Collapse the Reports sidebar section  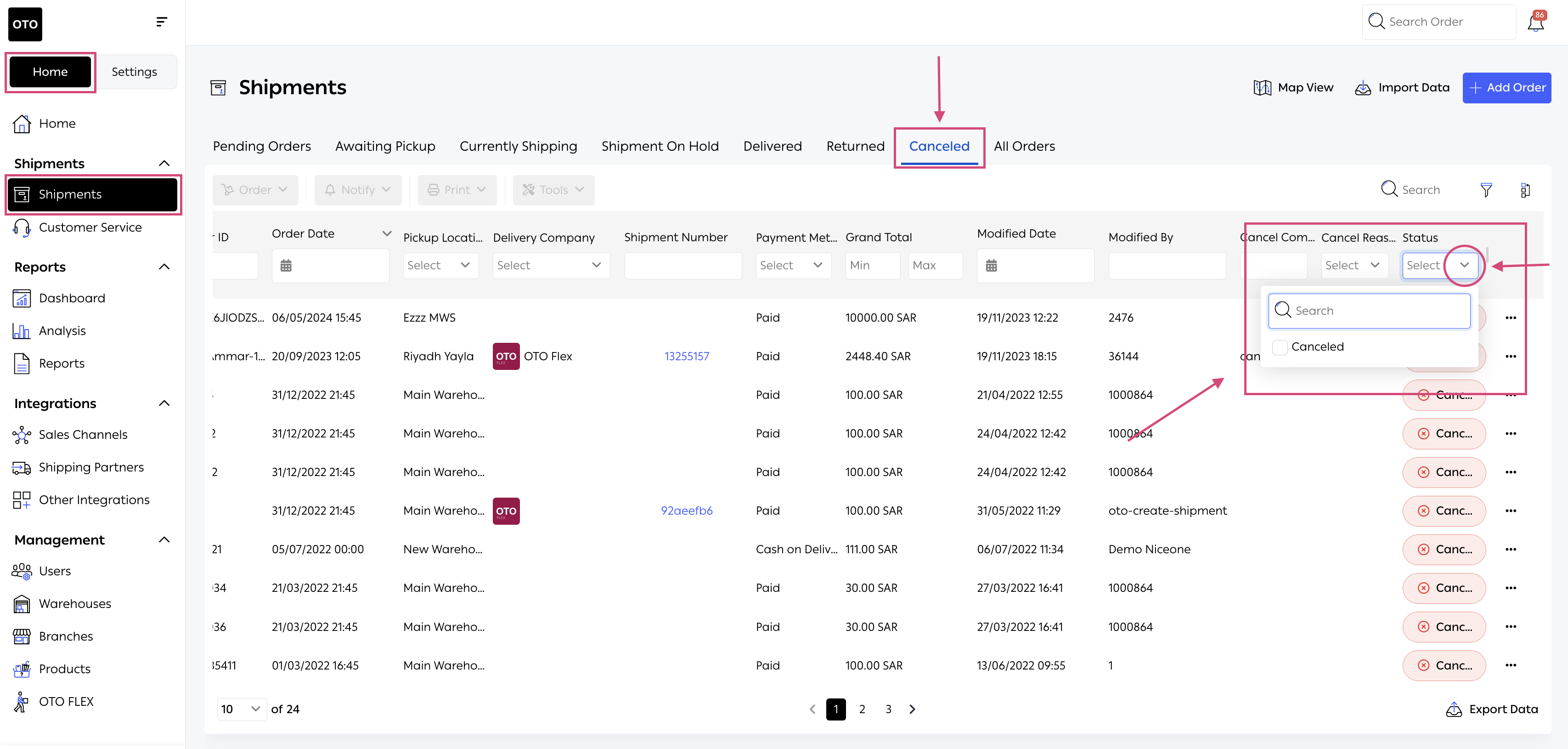(164, 267)
